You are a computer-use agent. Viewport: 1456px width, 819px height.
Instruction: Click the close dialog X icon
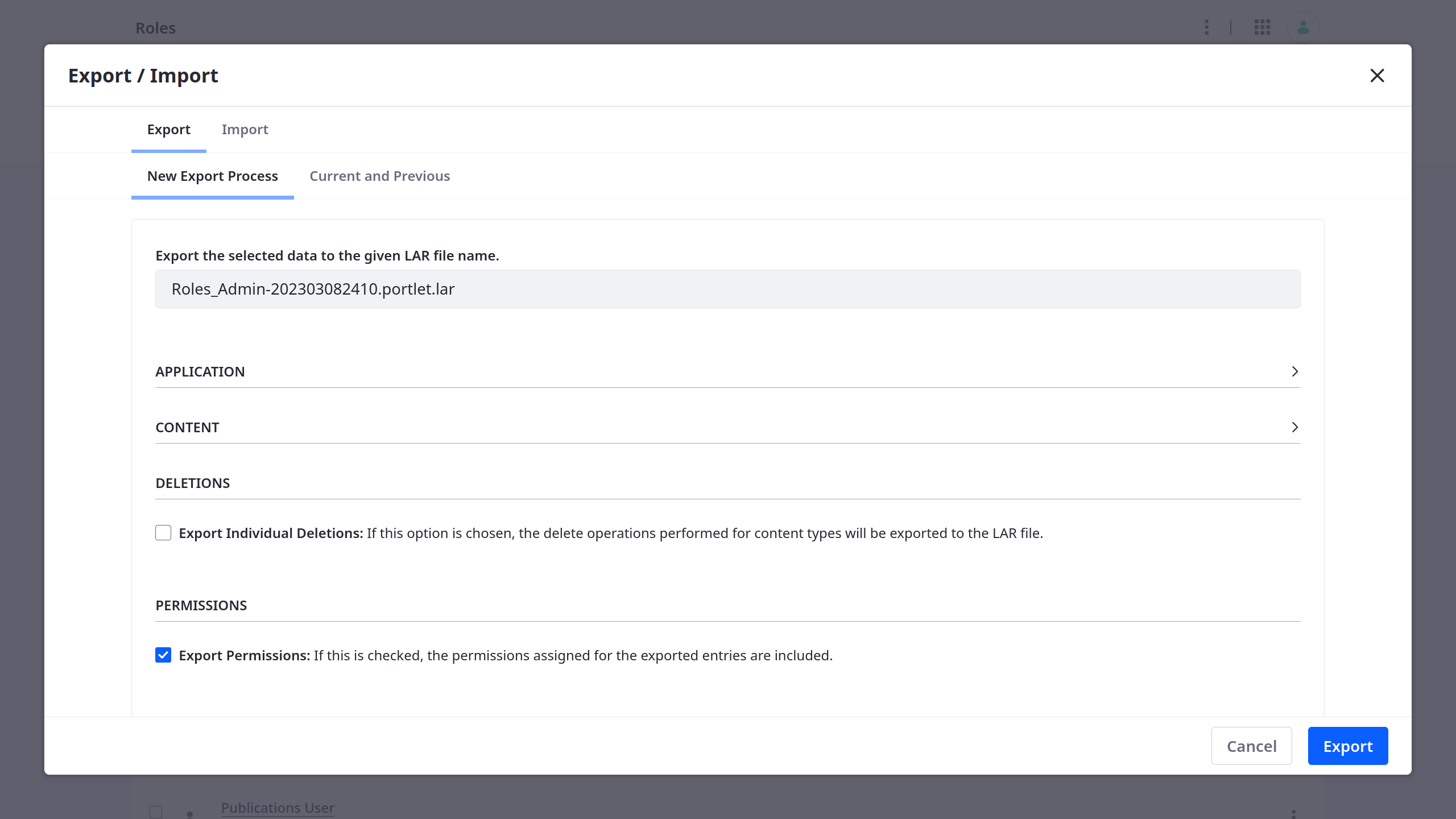1377,75
